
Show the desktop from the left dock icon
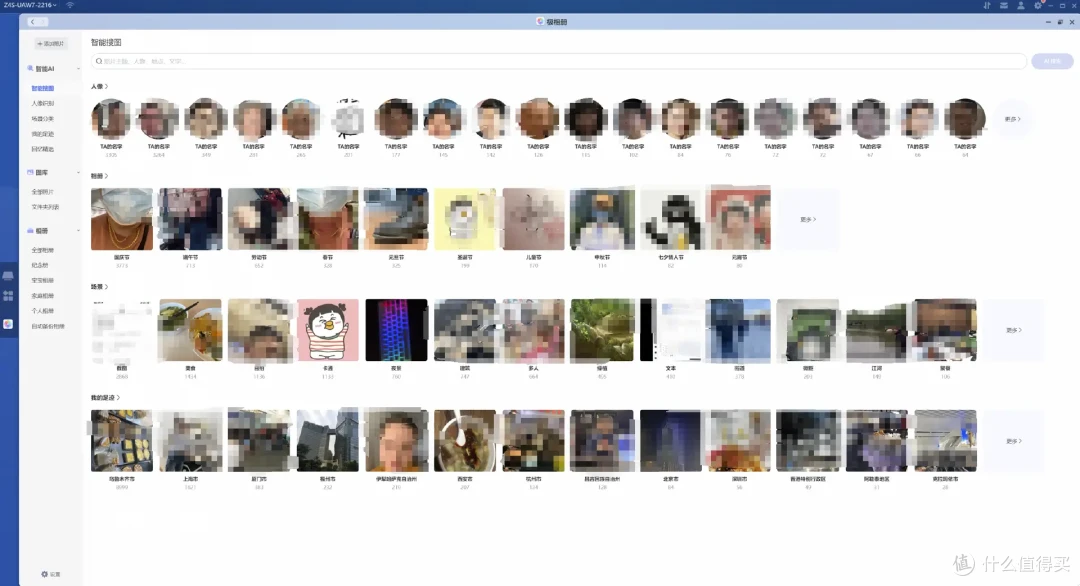[x=8, y=275]
